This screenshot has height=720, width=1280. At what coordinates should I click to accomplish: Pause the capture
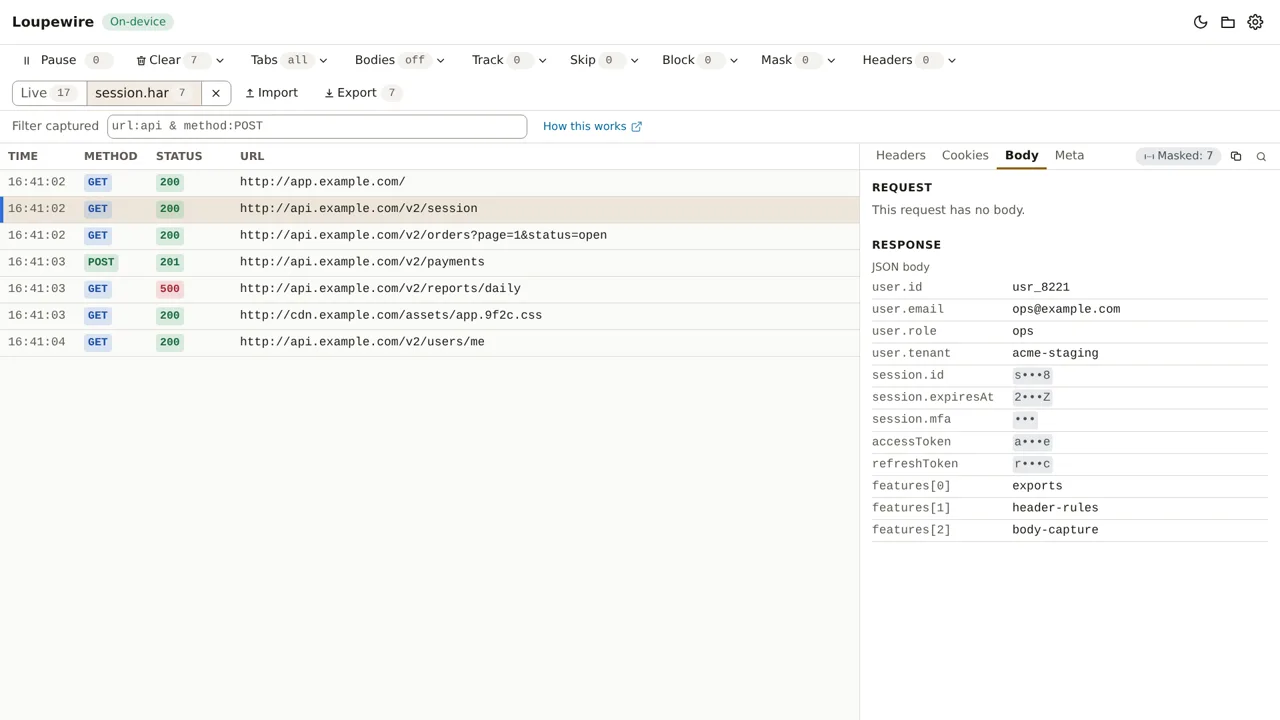66,60
